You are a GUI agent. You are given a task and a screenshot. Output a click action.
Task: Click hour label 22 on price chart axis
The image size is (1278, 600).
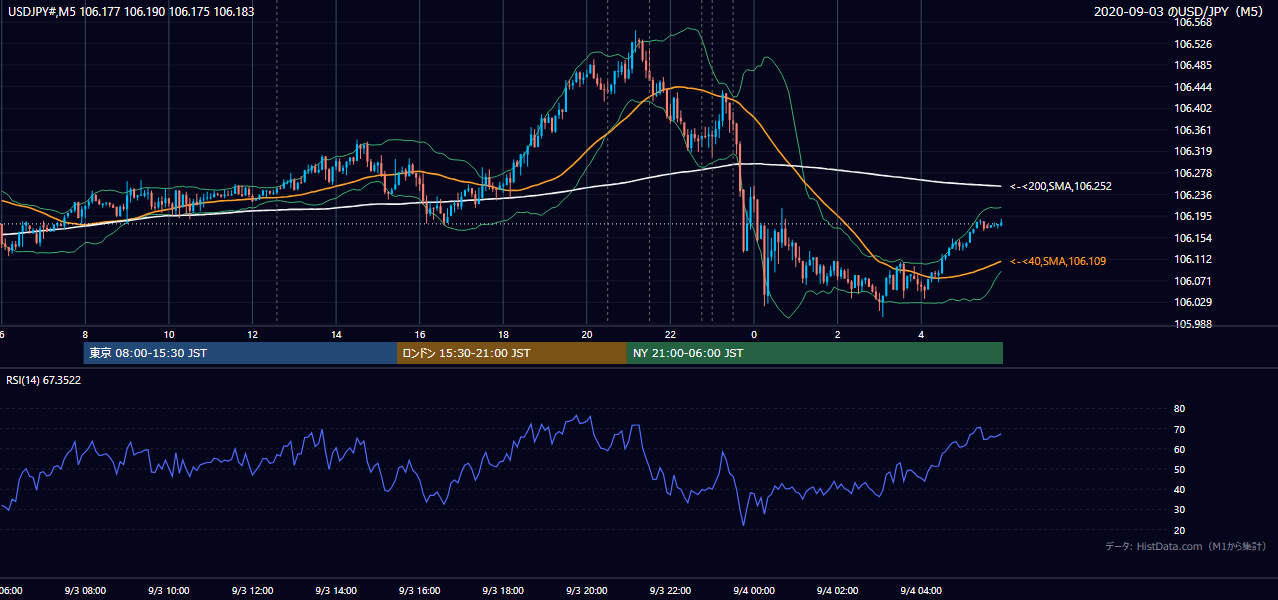click(x=671, y=334)
